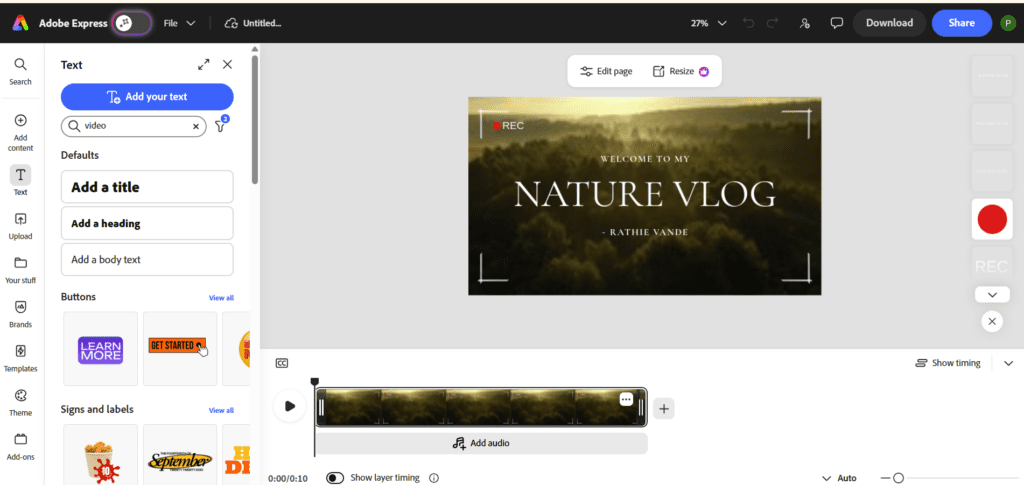
Task: Open the Add-ons sidebar icon
Action: (x=20, y=446)
